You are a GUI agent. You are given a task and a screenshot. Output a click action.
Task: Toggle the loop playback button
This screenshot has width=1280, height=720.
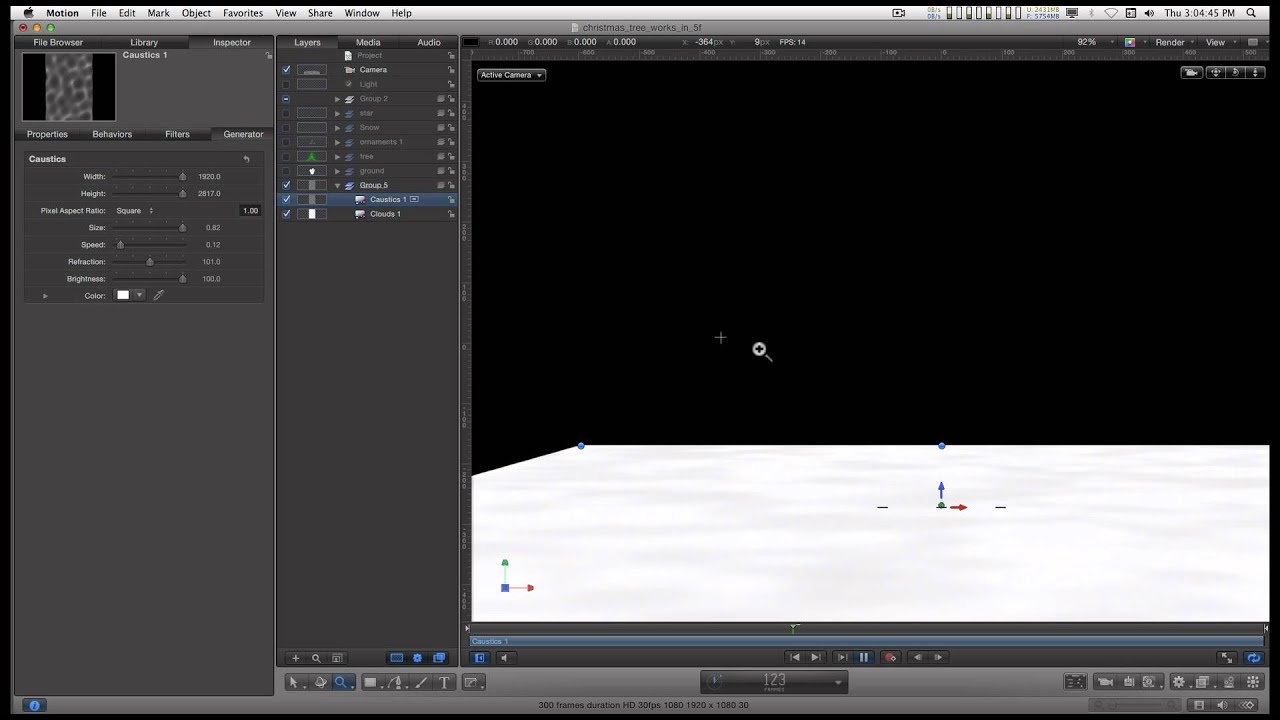coord(1253,657)
